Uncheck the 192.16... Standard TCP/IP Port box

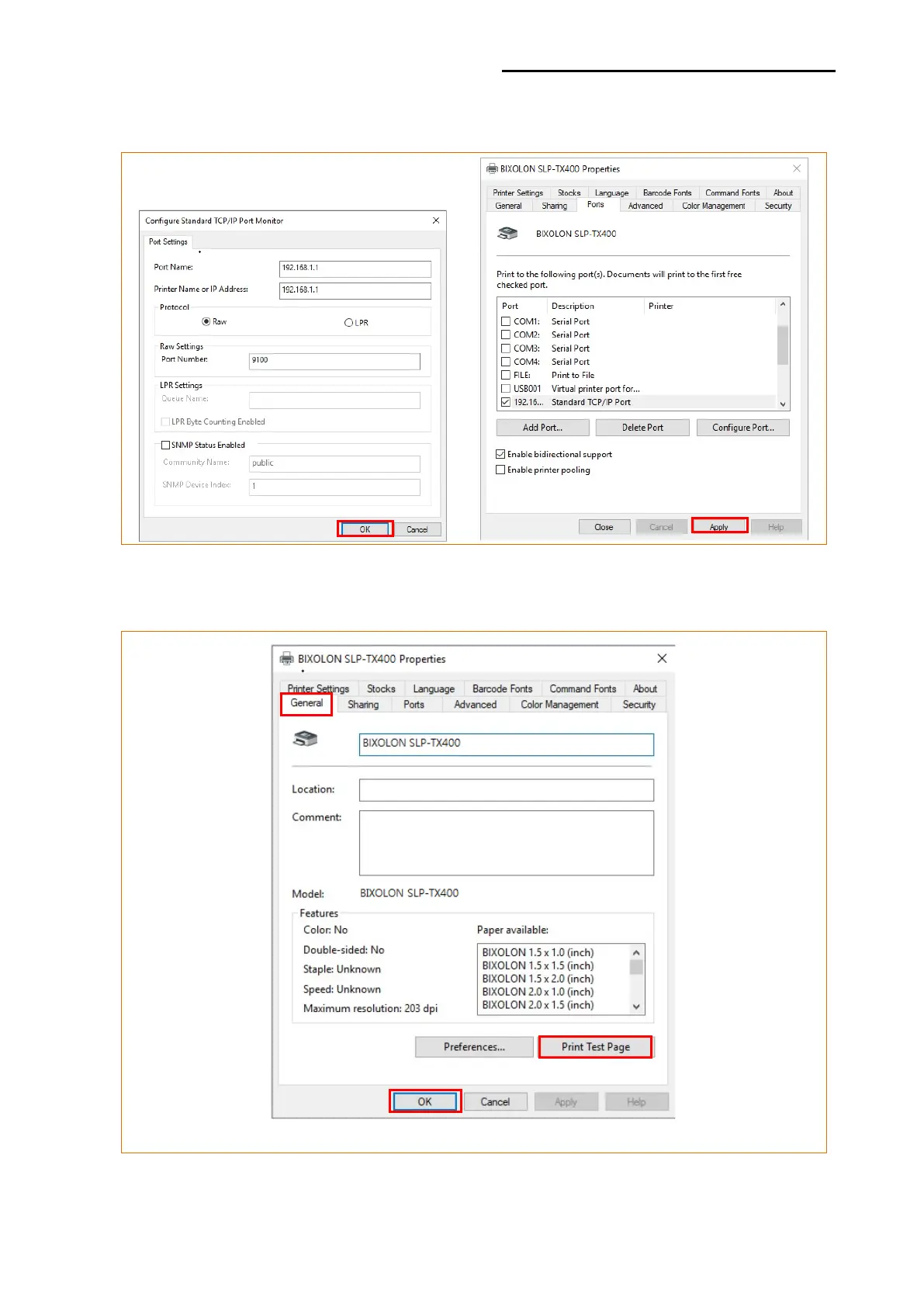506,402
